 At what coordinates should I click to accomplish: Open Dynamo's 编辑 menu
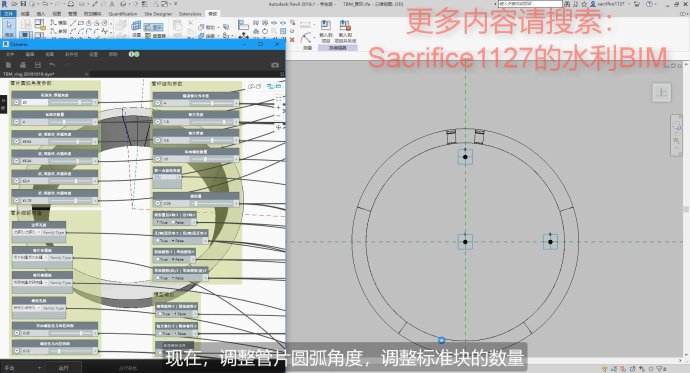point(29,54)
